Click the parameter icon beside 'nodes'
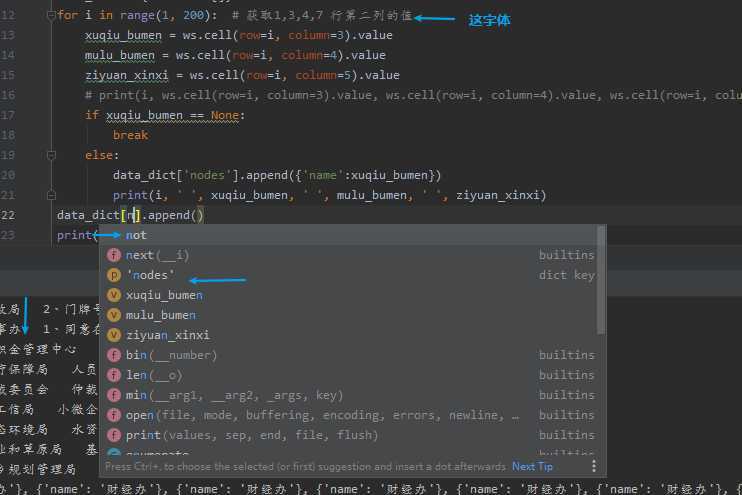 (114, 275)
